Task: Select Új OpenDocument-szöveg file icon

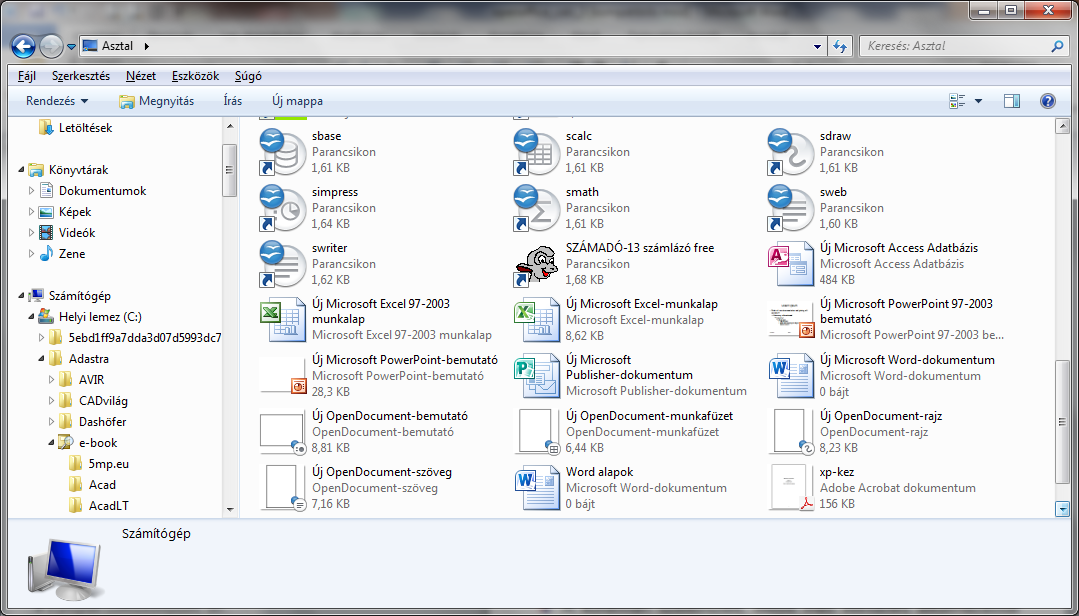Action: [x=282, y=488]
